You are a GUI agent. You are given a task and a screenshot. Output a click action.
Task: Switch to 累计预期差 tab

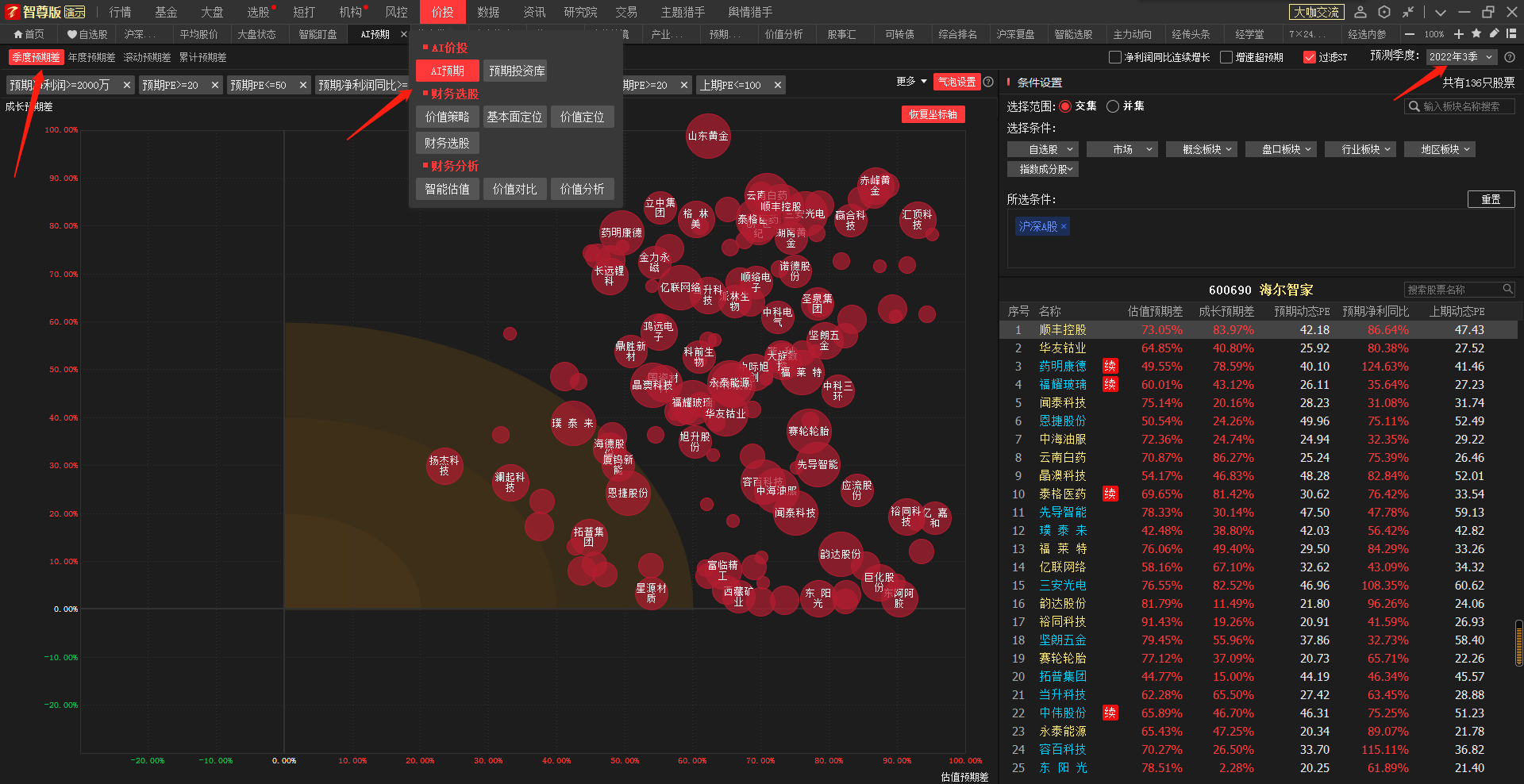(x=202, y=57)
